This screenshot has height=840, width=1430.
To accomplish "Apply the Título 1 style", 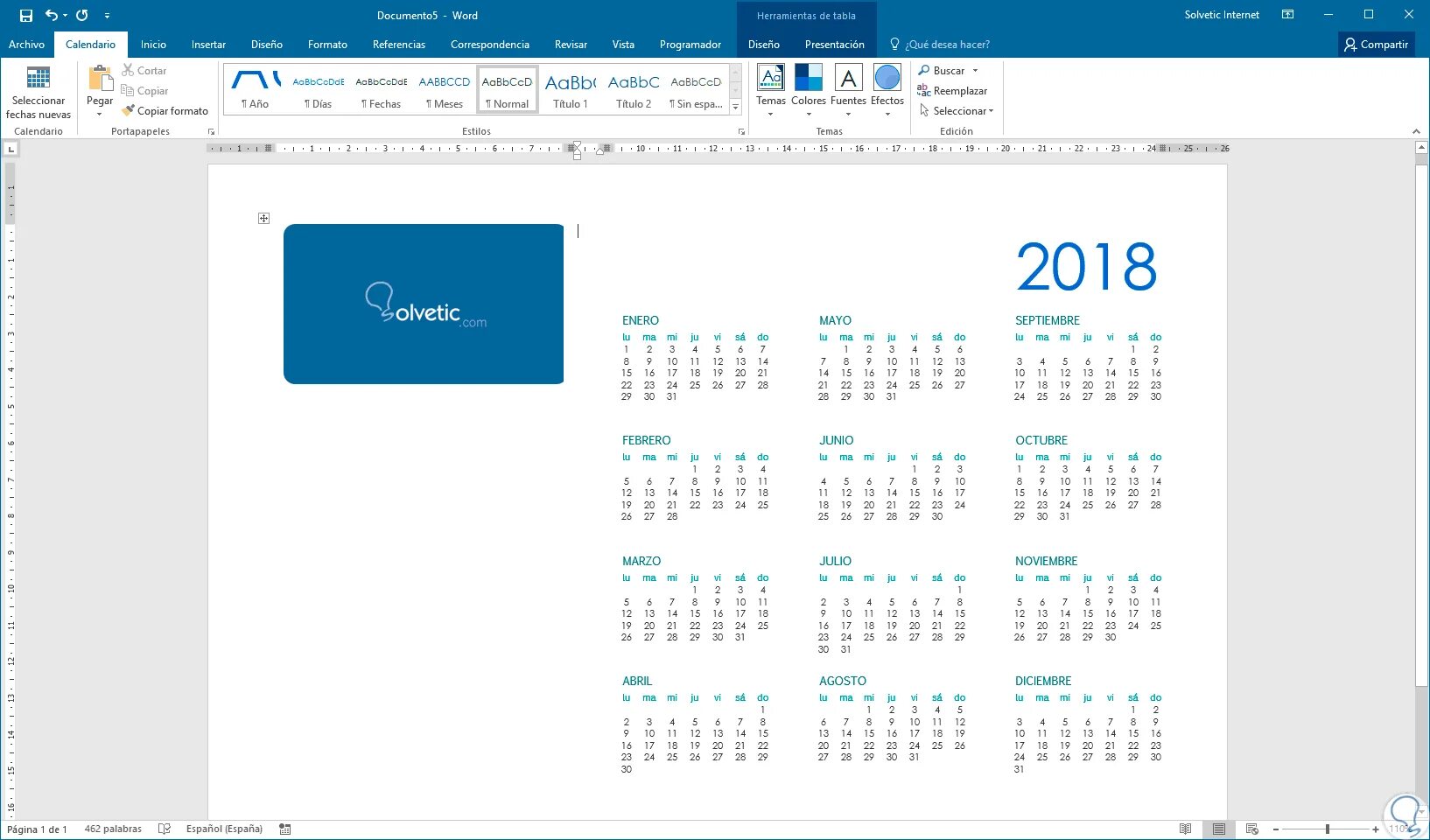I will coord(571,89).
